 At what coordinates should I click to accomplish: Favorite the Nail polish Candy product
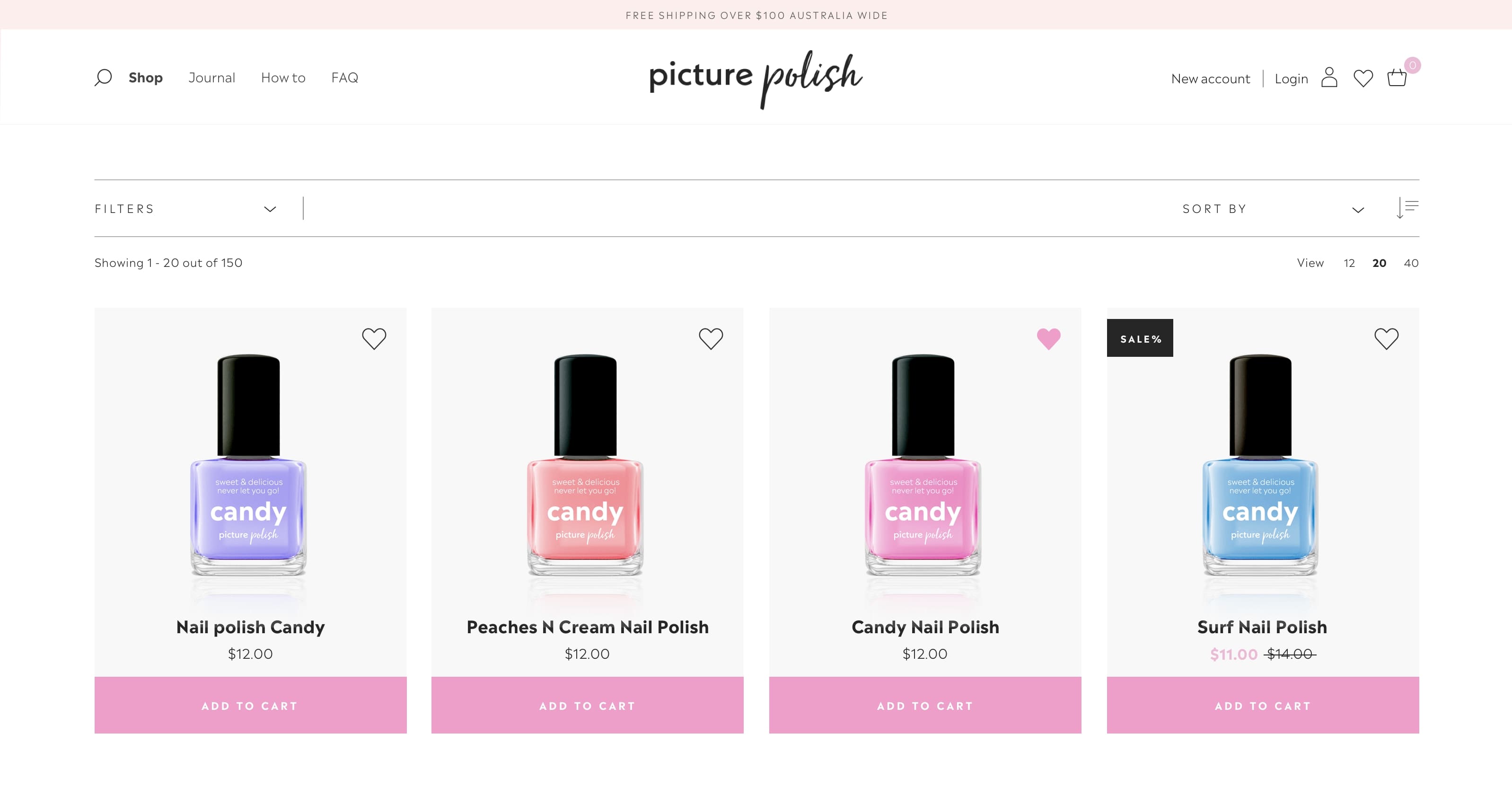coord(374,339)
